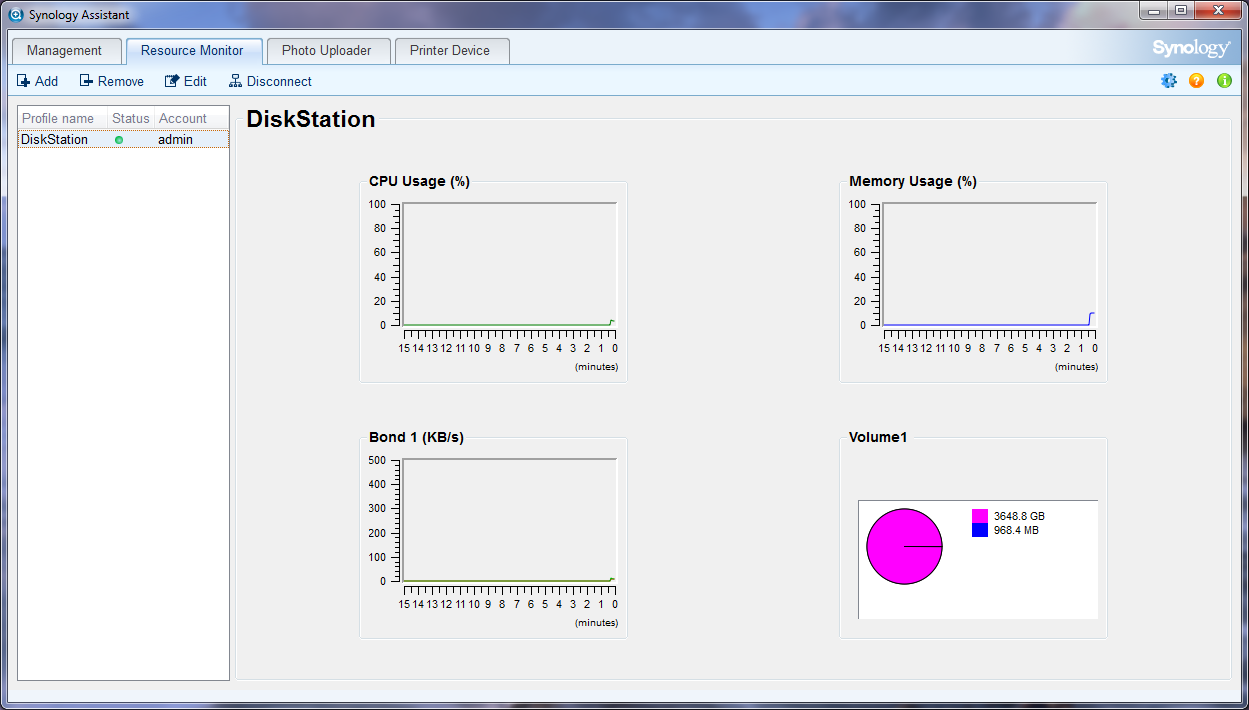Click the Bond 1 network graph
1249x710 pixels.
coord(509,520)
